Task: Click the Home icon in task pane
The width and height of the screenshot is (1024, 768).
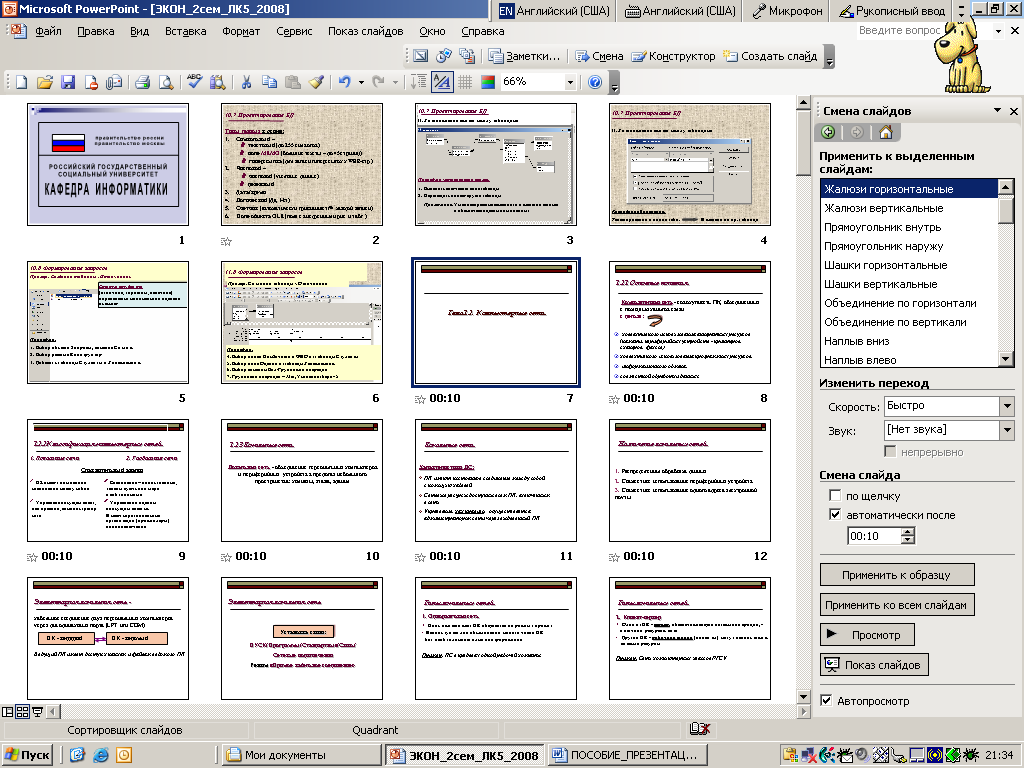Action: pyautogui.click(x=885, y=132)
